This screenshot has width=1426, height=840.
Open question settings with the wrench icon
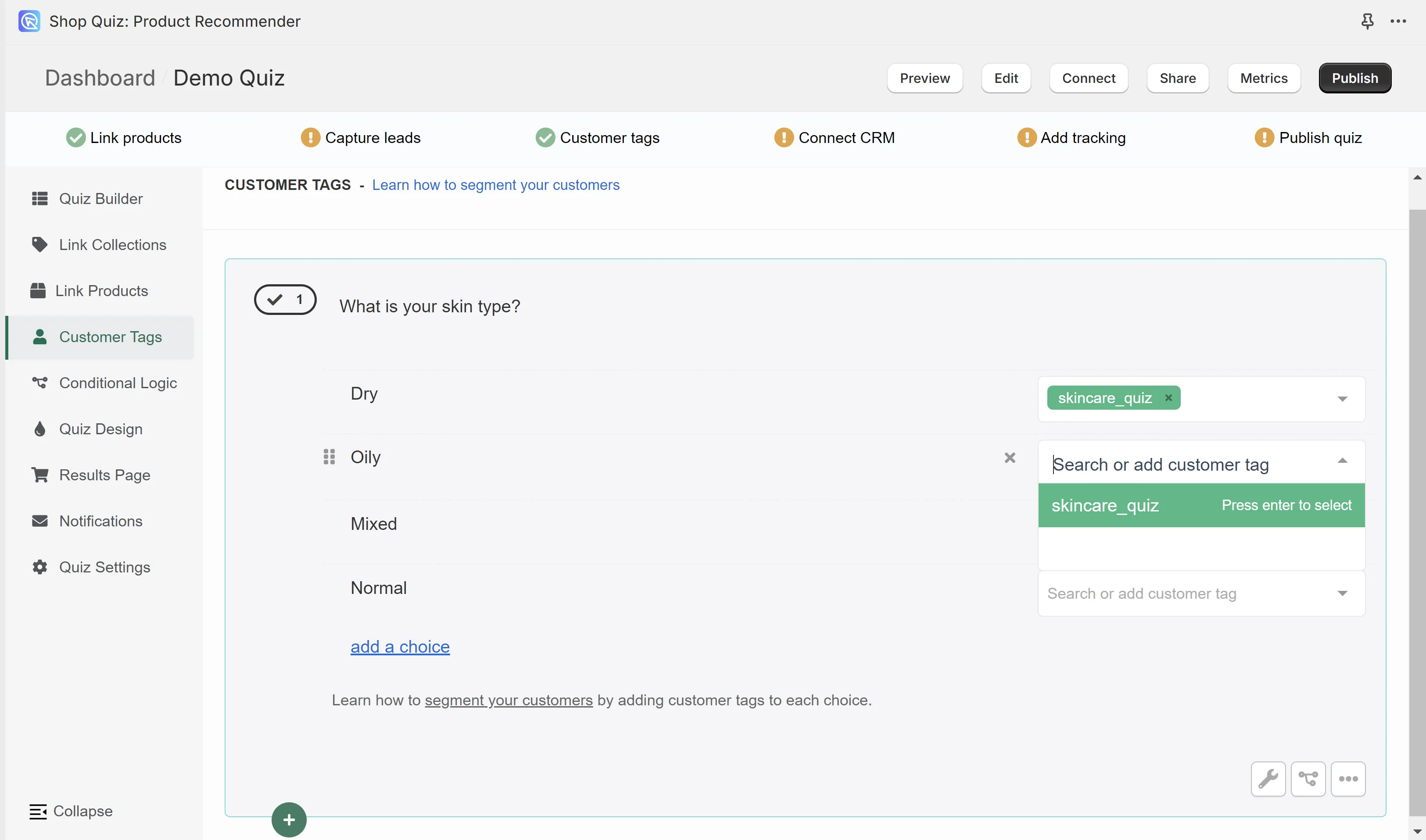pos(1268,779)
